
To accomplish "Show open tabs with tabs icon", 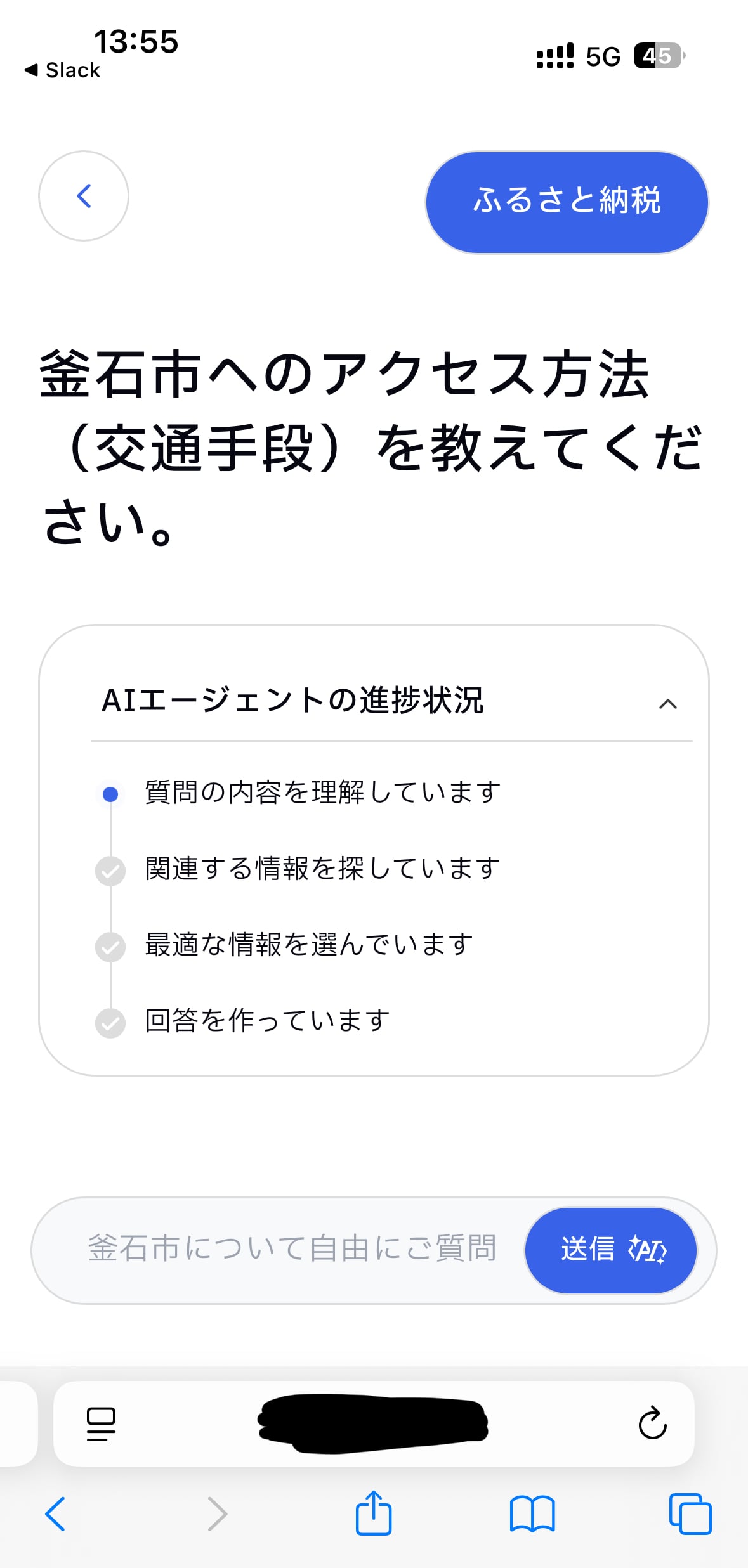I will point(690,1514).
